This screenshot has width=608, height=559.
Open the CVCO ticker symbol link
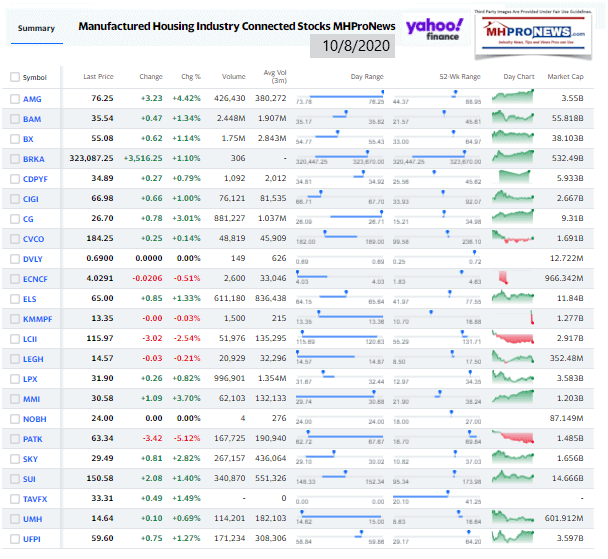click(x=34, y=238)
